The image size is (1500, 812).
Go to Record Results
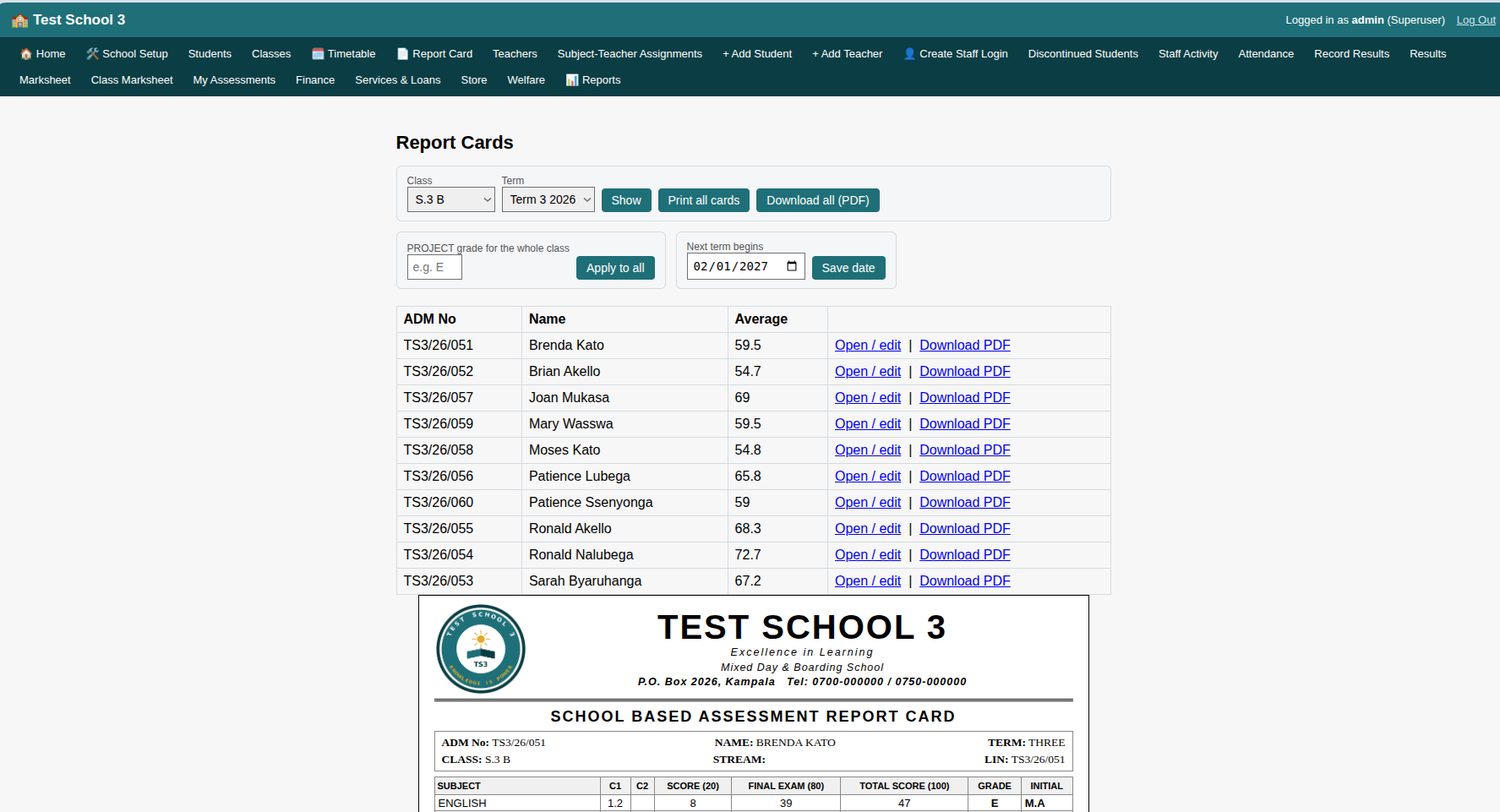point(1352,54)
